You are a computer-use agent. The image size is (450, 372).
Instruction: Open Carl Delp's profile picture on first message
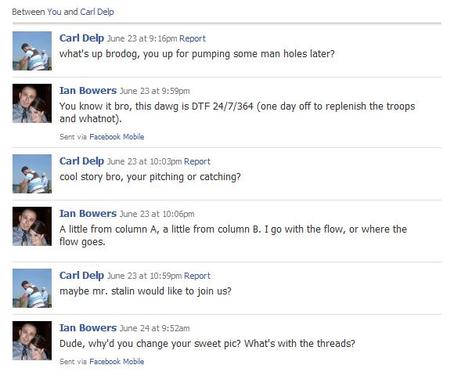pyautogui.click(x=32, y=51)
